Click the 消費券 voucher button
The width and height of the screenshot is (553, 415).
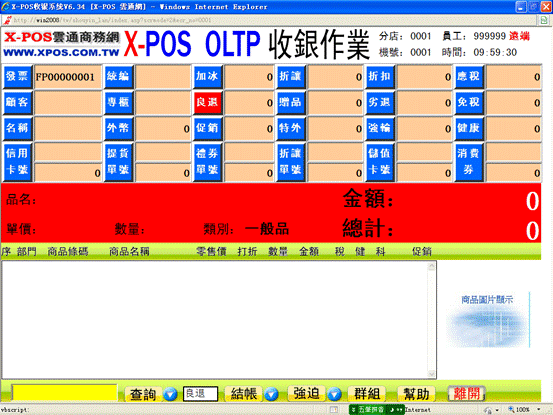click(x=469, y=162)
